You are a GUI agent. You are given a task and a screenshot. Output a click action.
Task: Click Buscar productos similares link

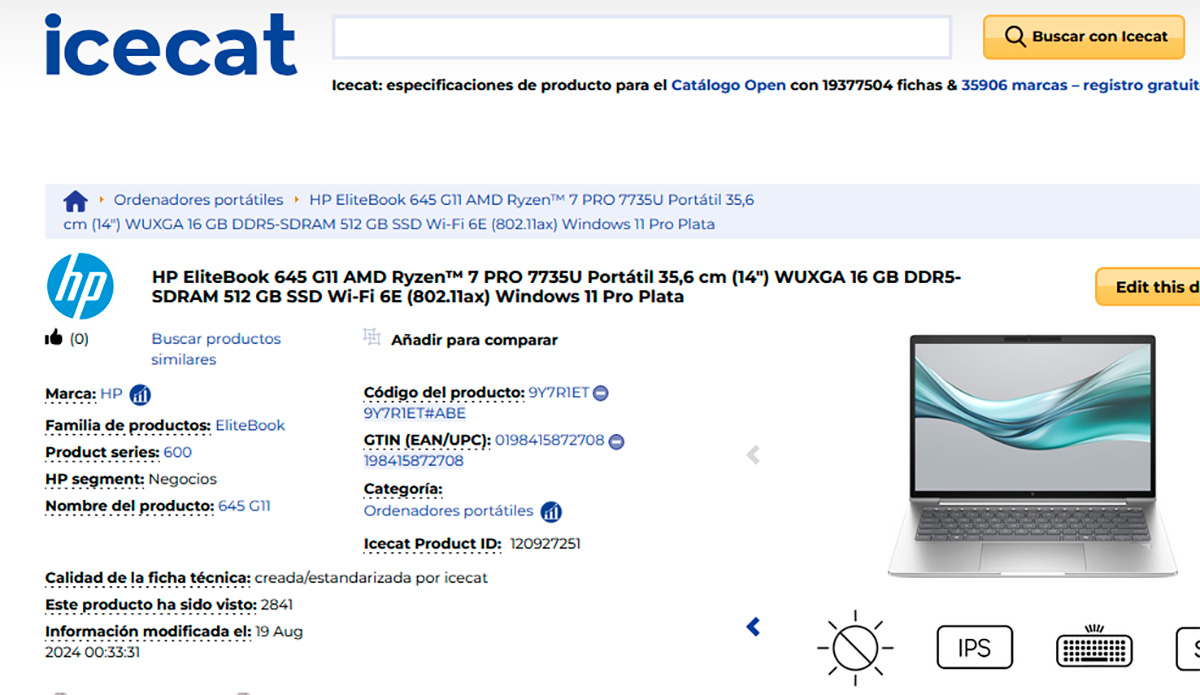pos(216,349)
